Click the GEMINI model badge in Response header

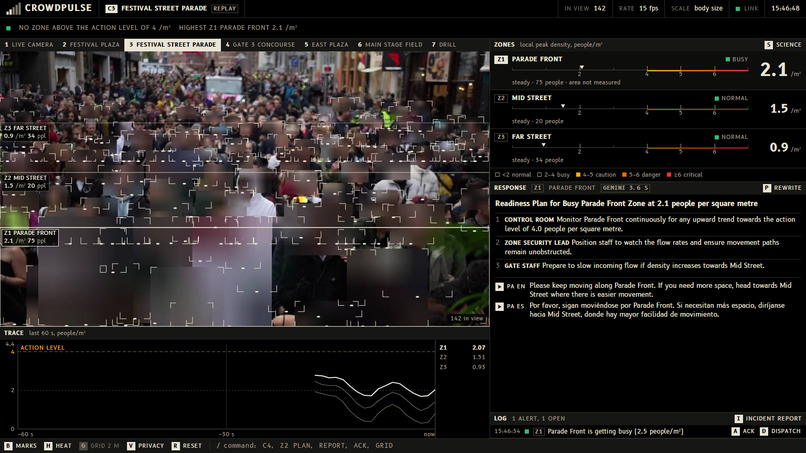(x=626, y=188)
